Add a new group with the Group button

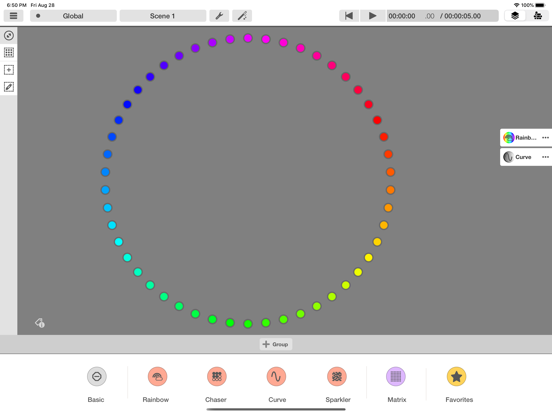(x=276, y=344)
